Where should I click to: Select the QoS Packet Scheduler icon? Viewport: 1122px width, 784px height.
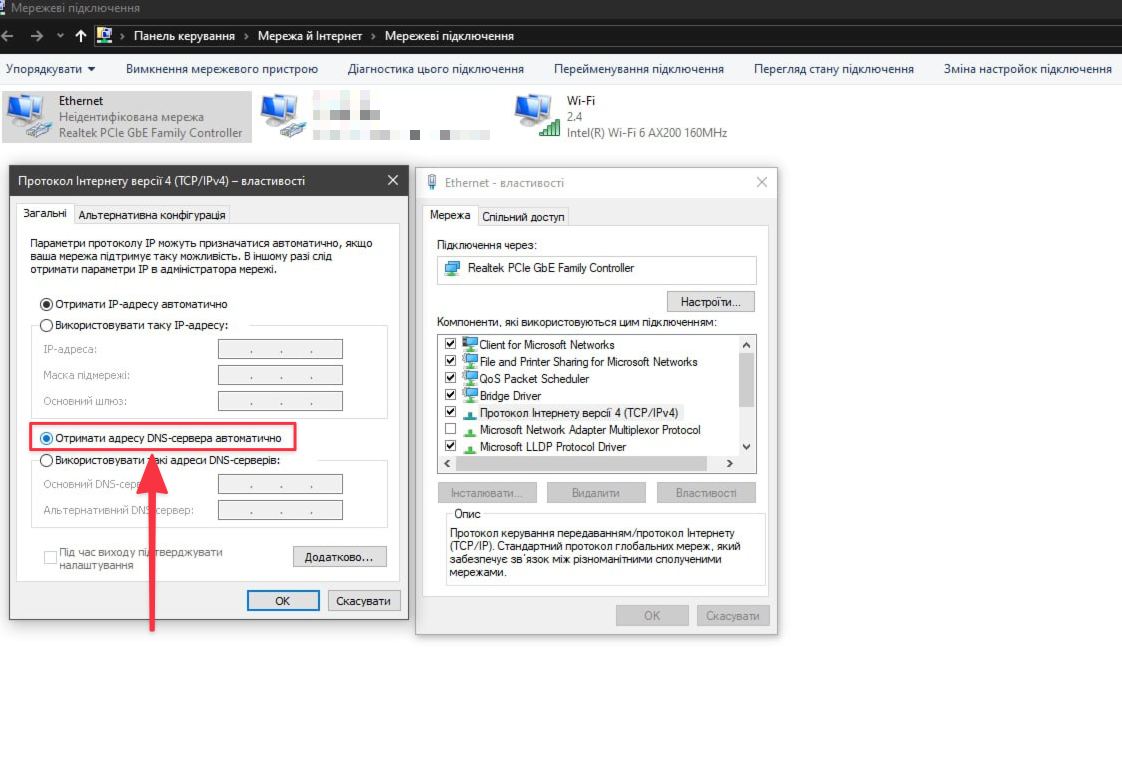coord(469,379)
